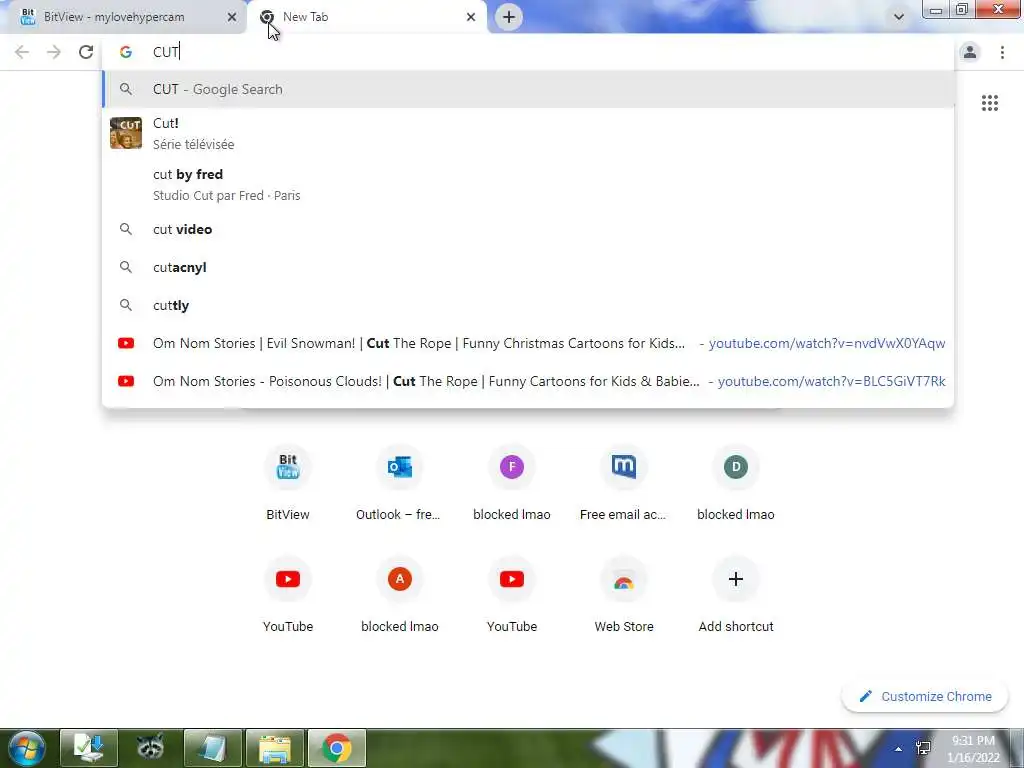Screen dimensions: 1024x768
Task: Select Cut! Série télévisée suggestion
Action: coord(528,133)
